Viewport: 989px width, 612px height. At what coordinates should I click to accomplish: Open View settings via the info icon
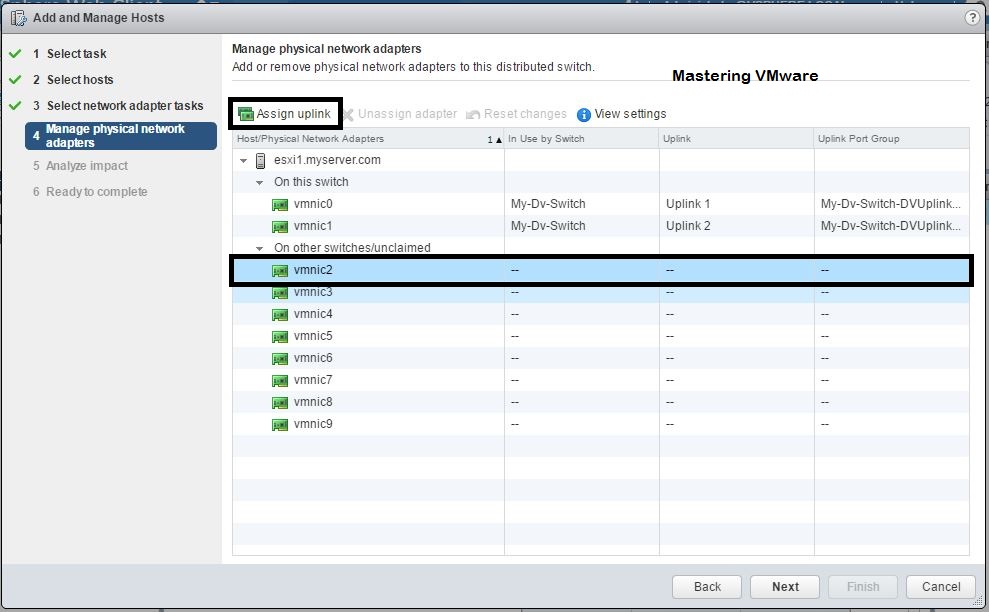(585, 113)
